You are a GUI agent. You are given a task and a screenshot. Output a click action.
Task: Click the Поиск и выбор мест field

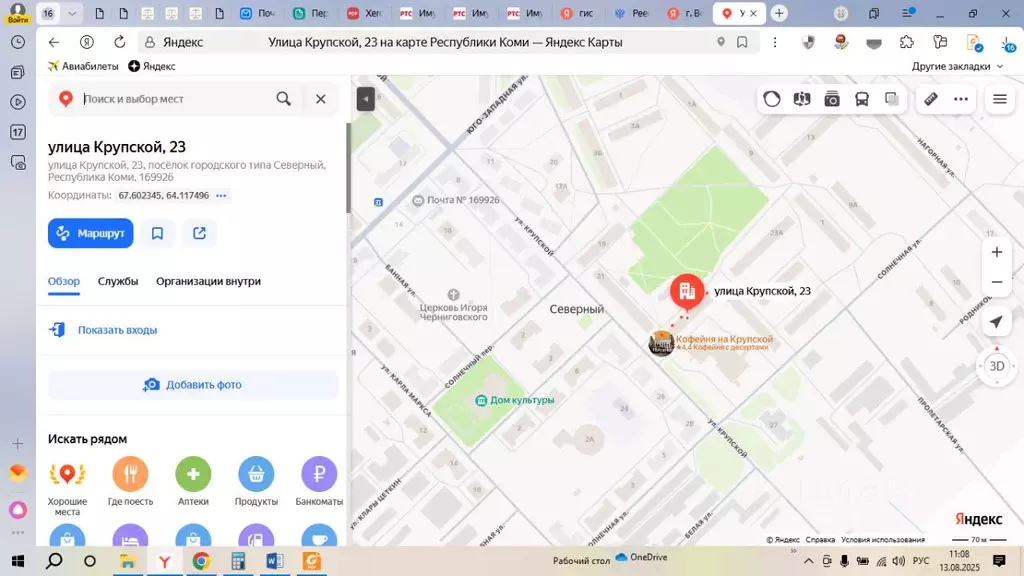175,99
